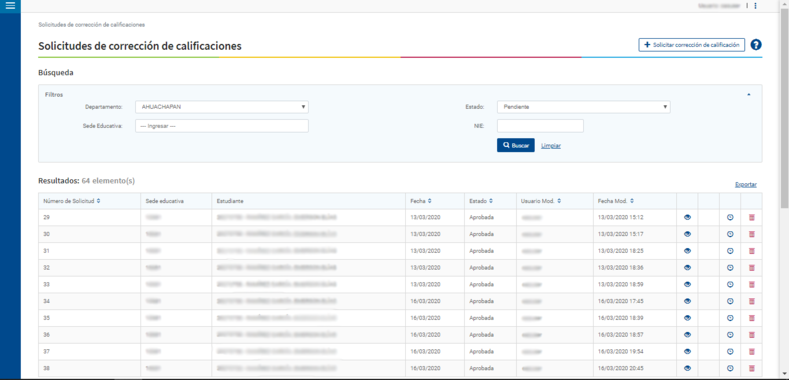Viewport: 789px width, 380px height.
Task: Show history clock for request 29
Action: pos(730,217)
